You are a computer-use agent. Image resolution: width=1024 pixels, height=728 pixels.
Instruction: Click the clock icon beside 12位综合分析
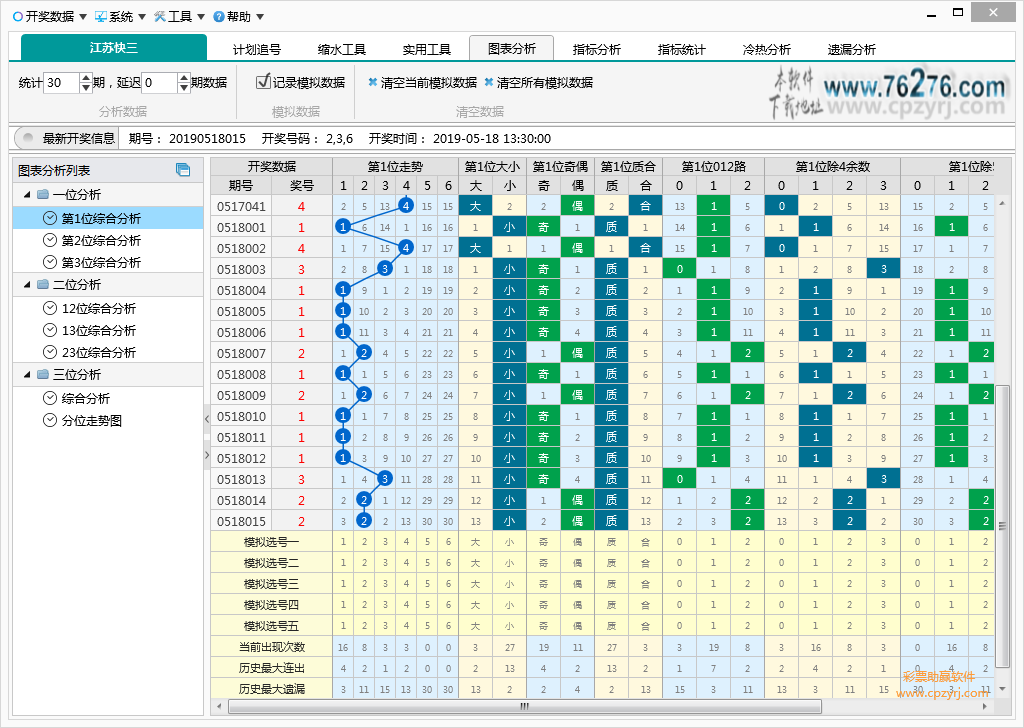(x=50, y=308)
